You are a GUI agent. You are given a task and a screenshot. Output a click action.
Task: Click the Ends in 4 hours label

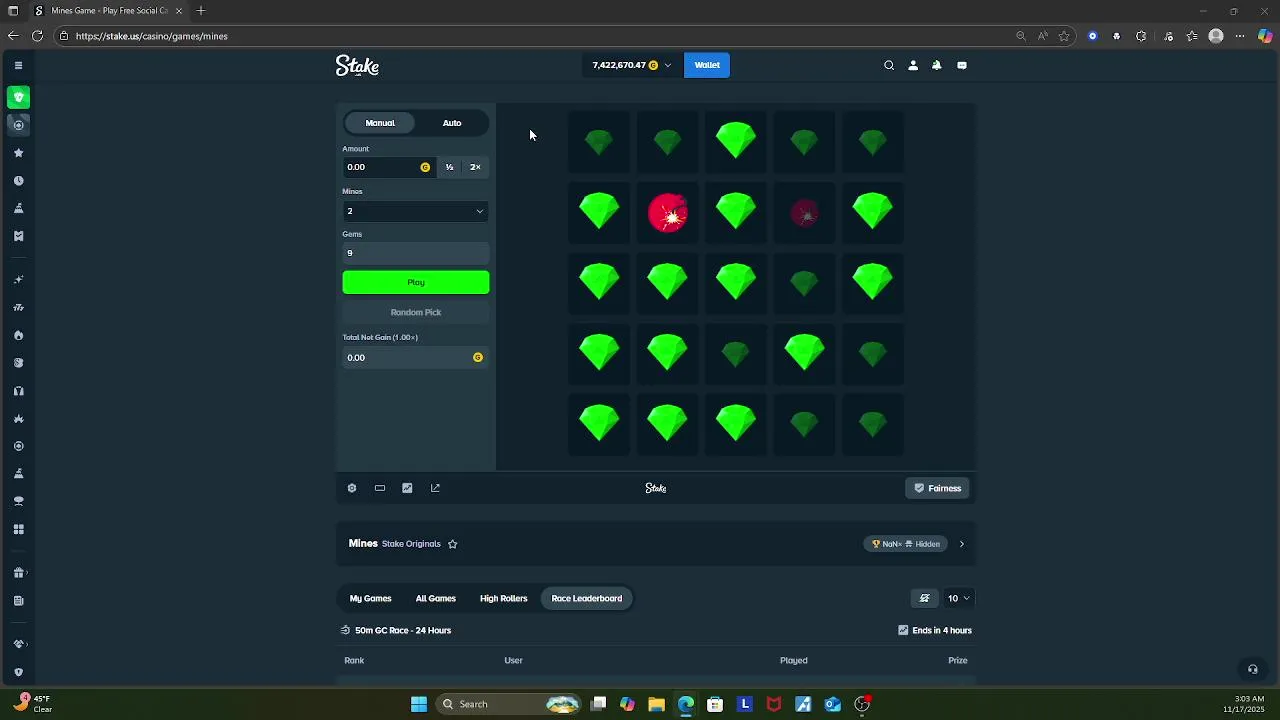942,630
